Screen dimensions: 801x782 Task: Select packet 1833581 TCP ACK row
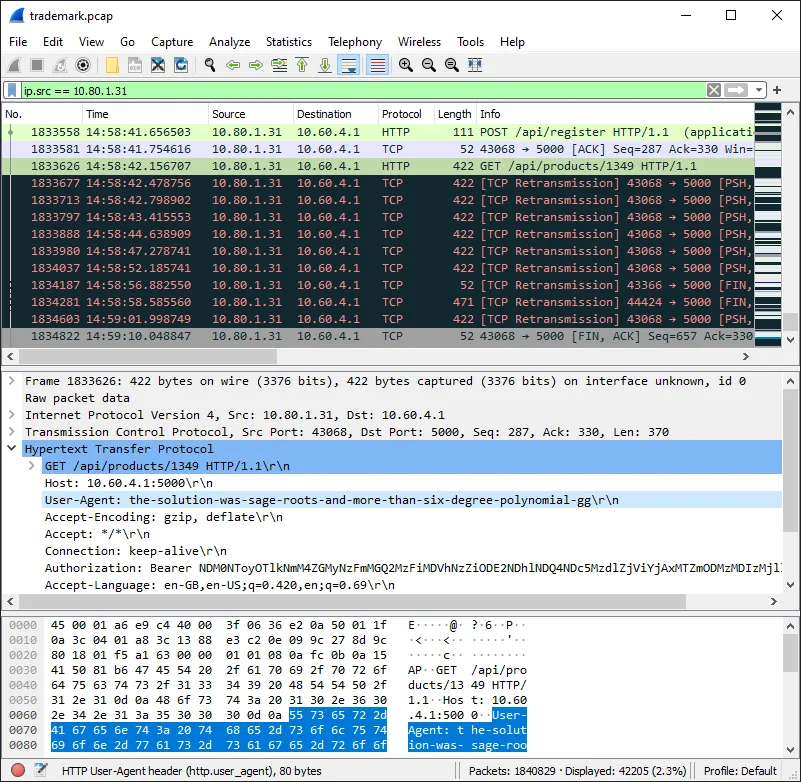click(x=378, y=149)
